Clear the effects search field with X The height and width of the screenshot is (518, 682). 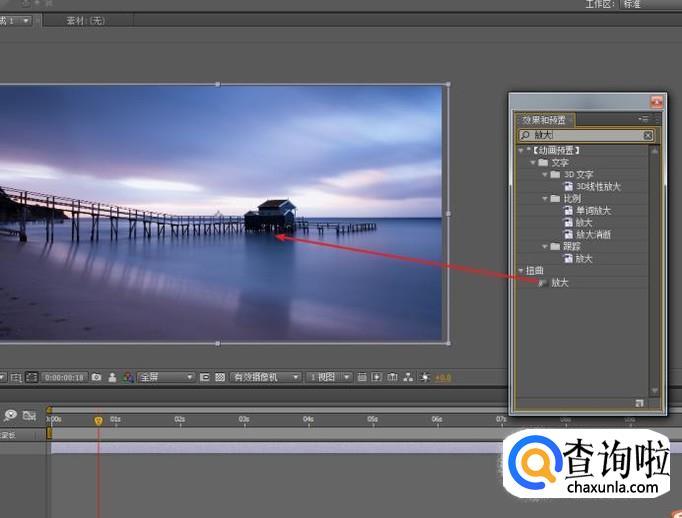(648, 135)
